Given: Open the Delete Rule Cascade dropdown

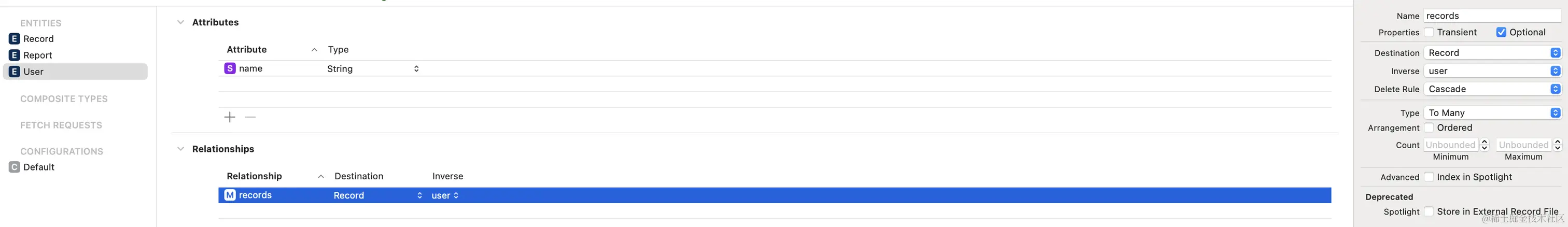Looking at the screenshot, I should [x=1492, y=90].
